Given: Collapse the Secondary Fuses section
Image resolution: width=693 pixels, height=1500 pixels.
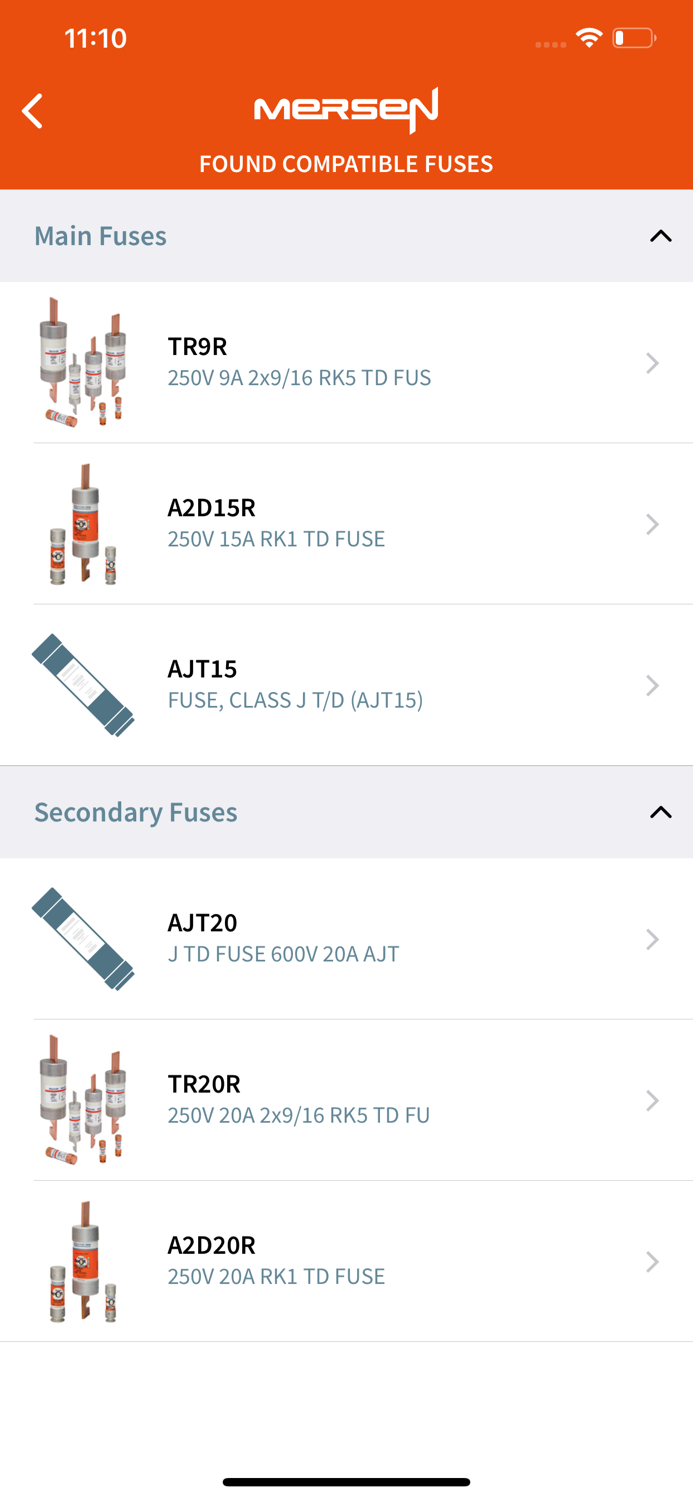Looking at the screenshot, I should (660, 811).
